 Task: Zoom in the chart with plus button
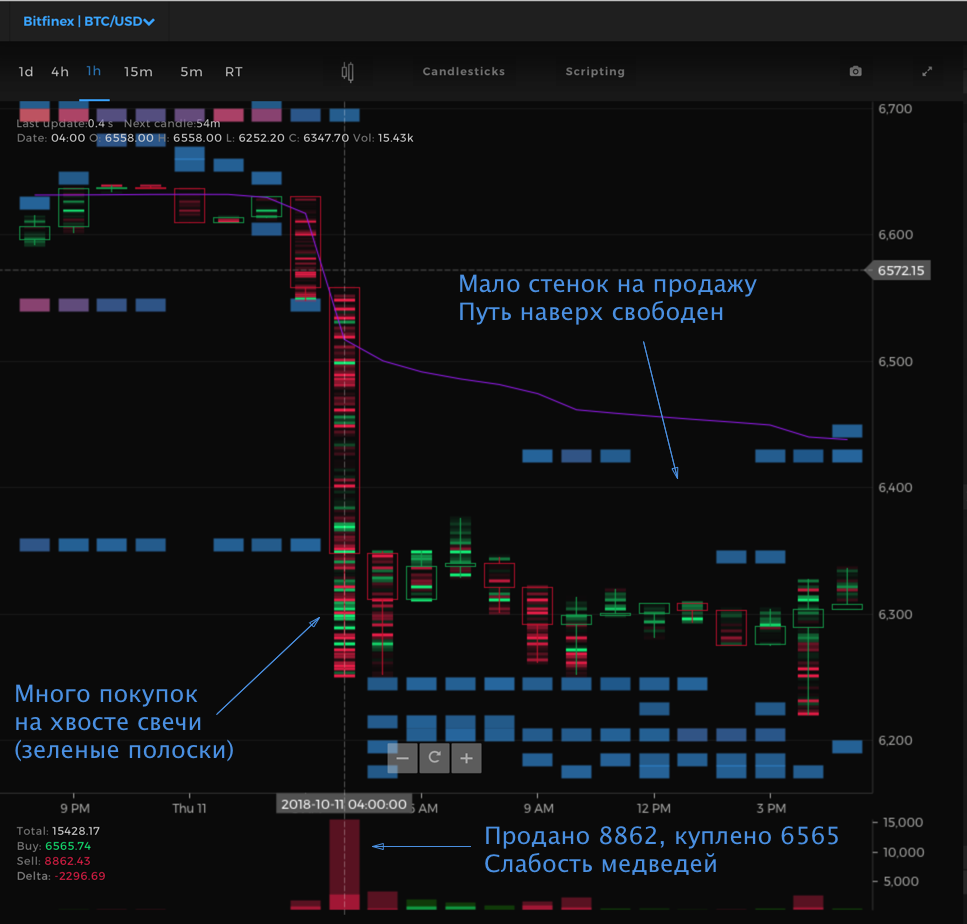[x=466, y=758]
